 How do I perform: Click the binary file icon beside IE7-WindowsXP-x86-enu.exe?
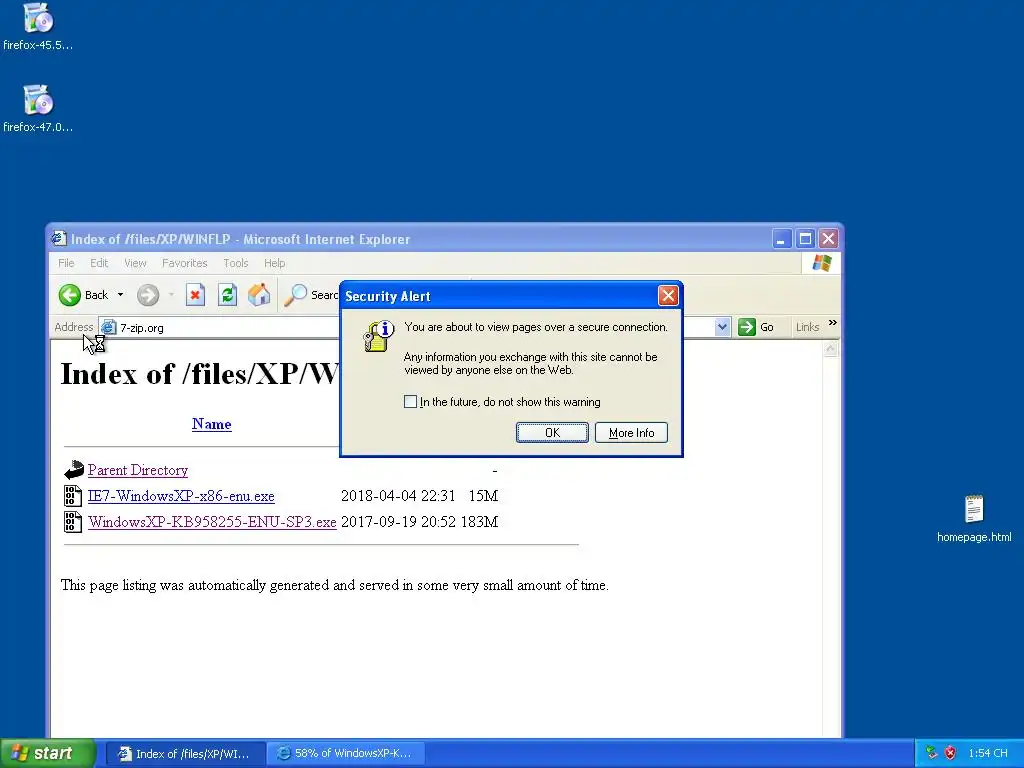coord(72,496)
